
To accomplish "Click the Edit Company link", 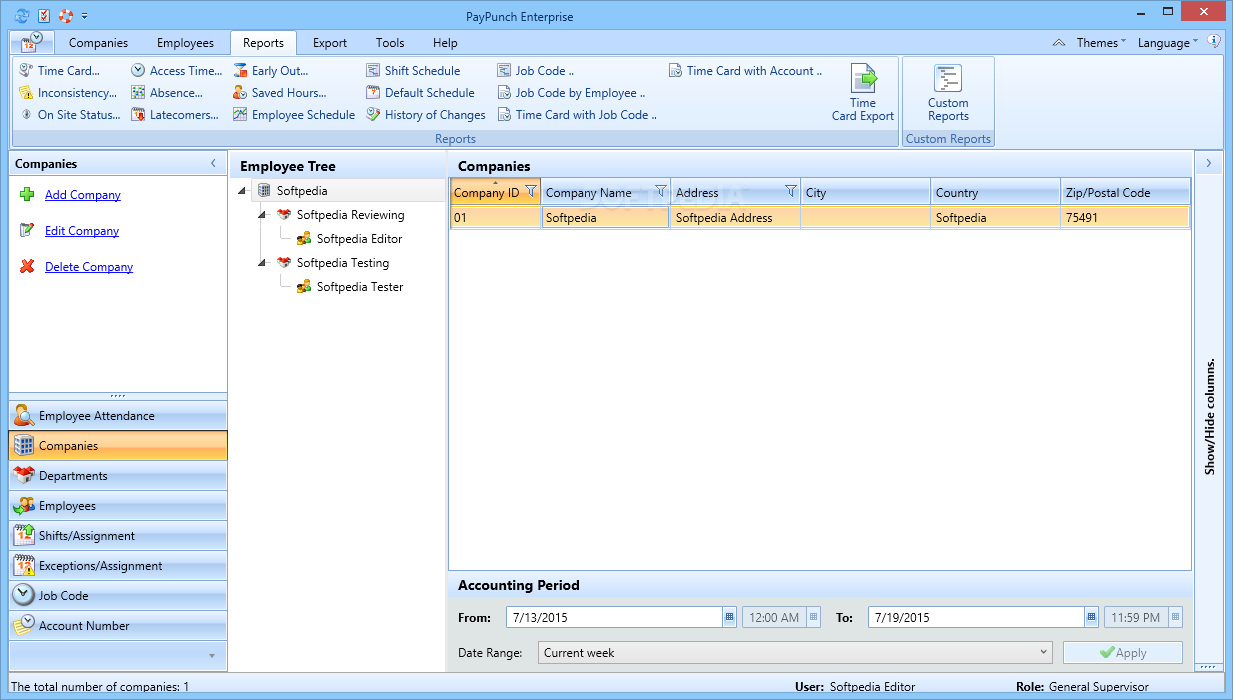I will [82, 231].
